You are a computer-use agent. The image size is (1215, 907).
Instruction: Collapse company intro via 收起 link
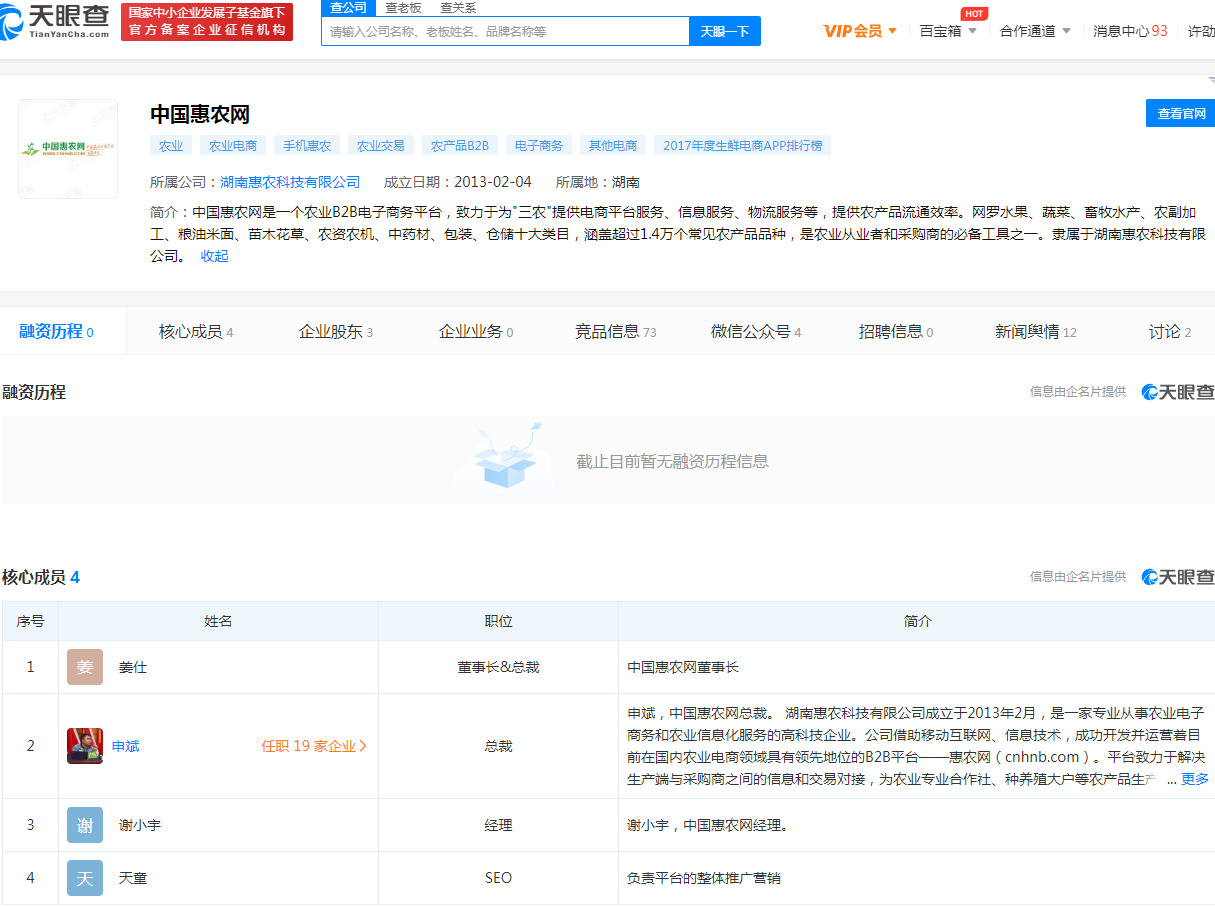(x=214, y=256)
